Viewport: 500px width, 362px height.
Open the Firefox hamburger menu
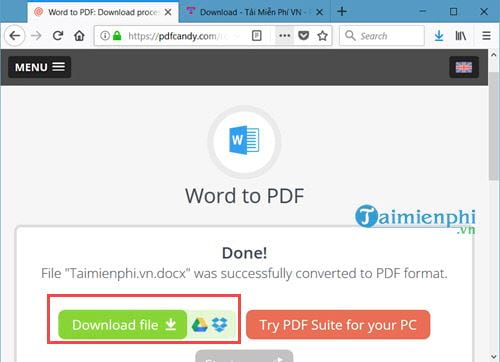click(x=486, y=35)
